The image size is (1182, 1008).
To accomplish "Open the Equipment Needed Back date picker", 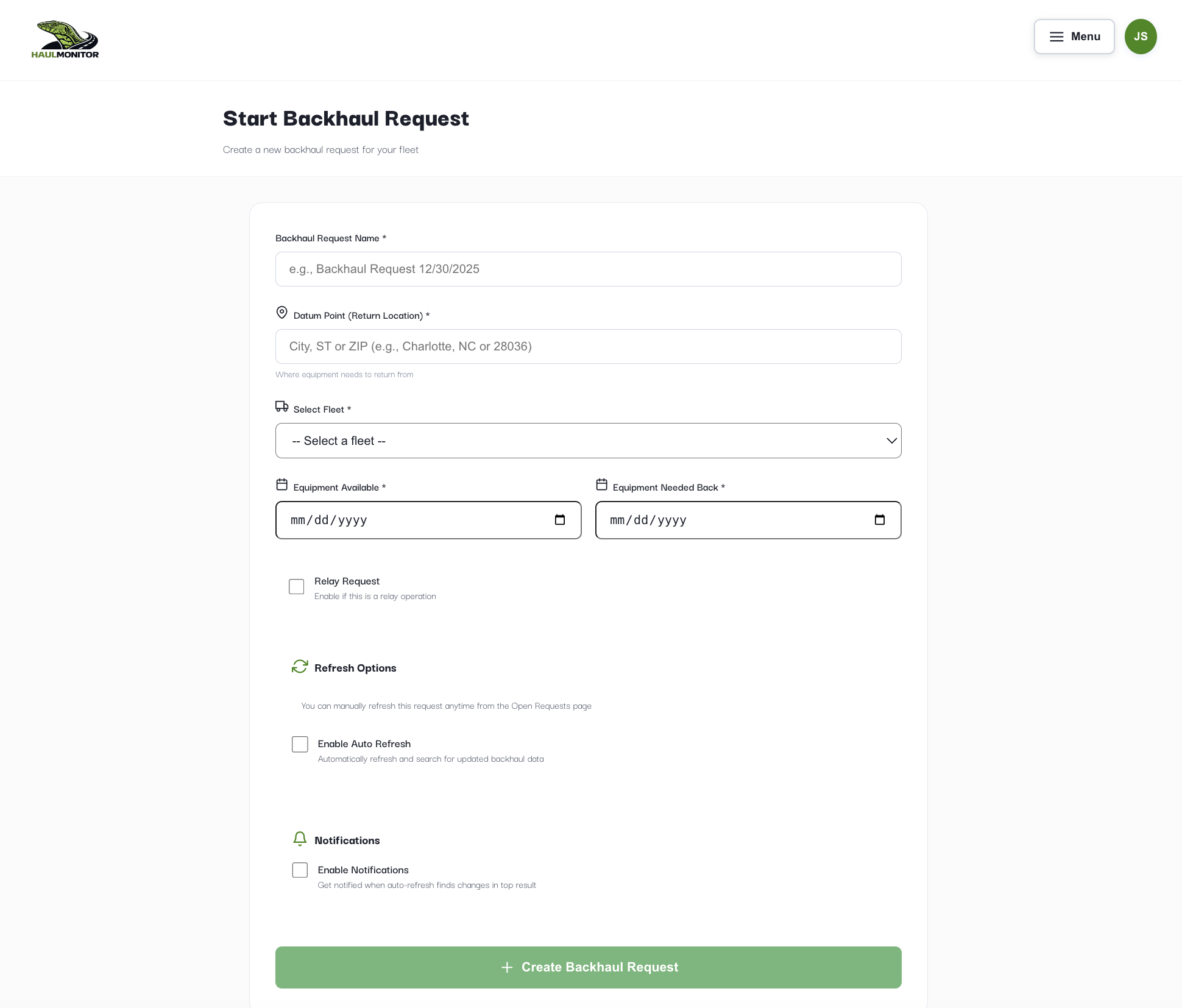I will [880, 520].
